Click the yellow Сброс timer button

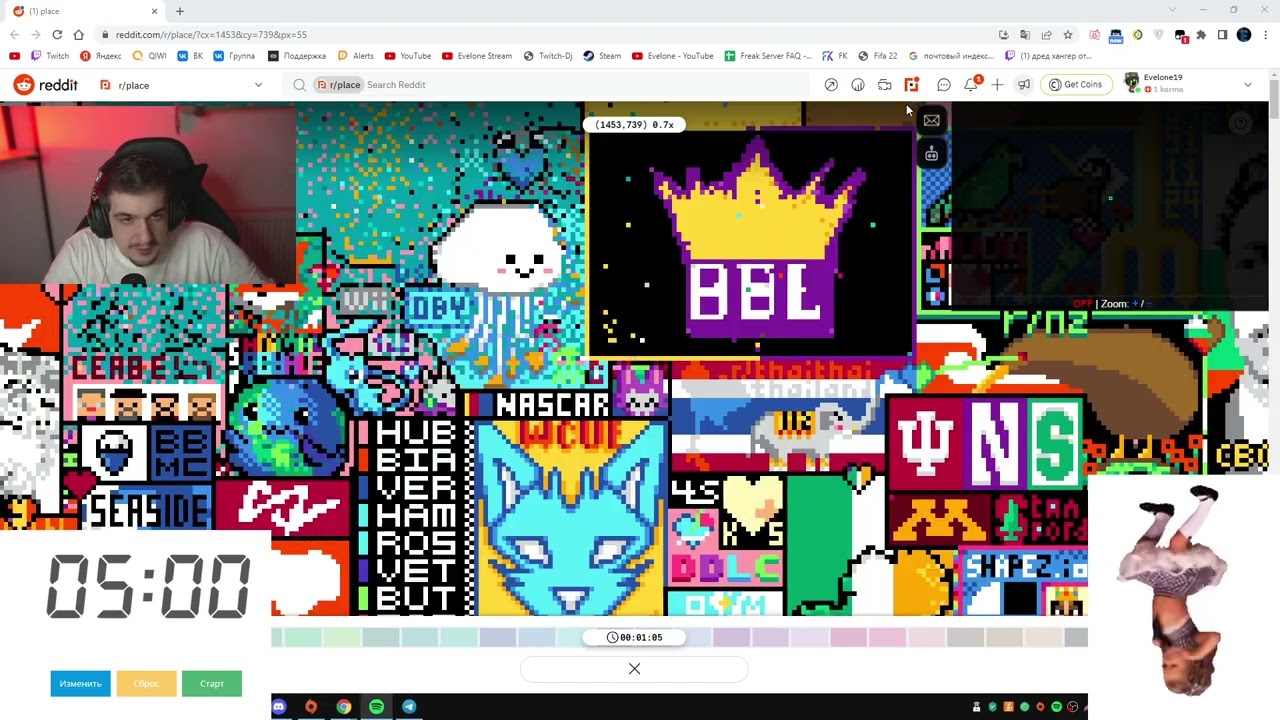click(x=146, y=684)
